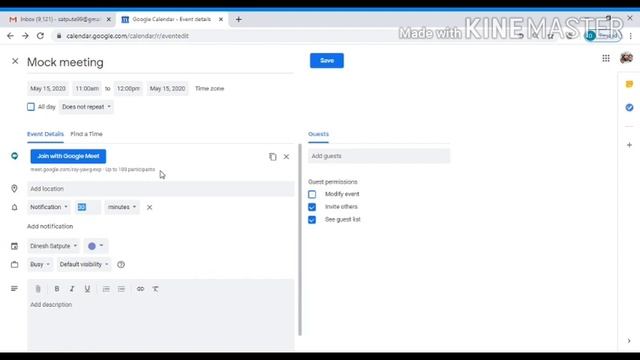Click the Add location field
640x360 pixels.
[160, 189]
